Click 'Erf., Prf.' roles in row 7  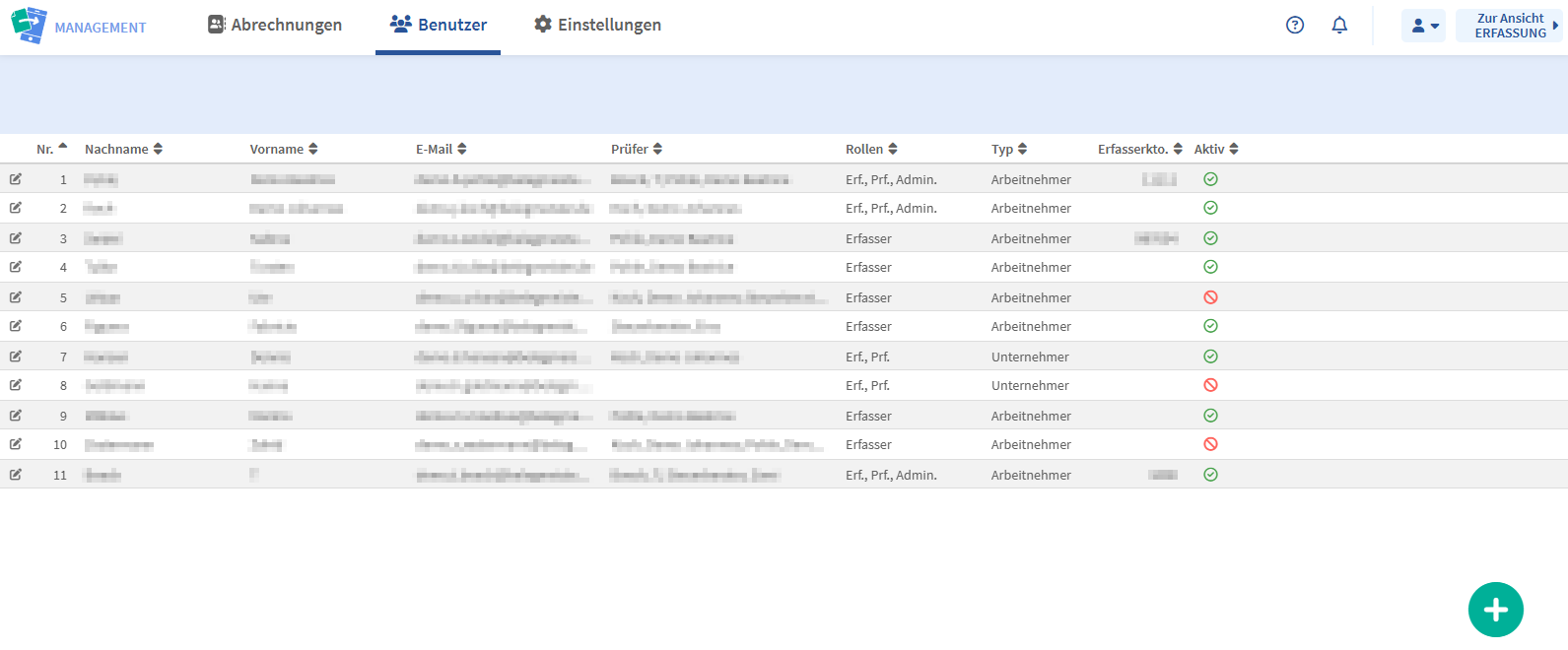tap(867, 357)
